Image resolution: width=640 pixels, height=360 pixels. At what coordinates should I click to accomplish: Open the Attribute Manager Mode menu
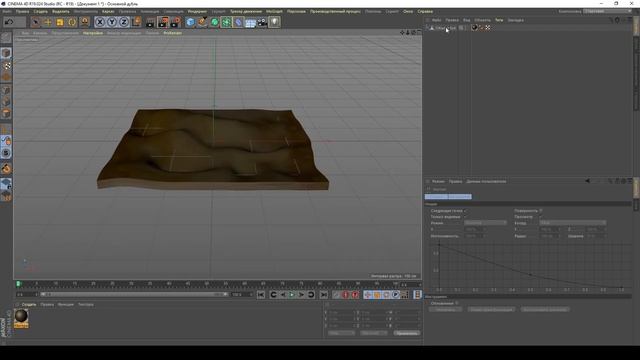[438, 181]
